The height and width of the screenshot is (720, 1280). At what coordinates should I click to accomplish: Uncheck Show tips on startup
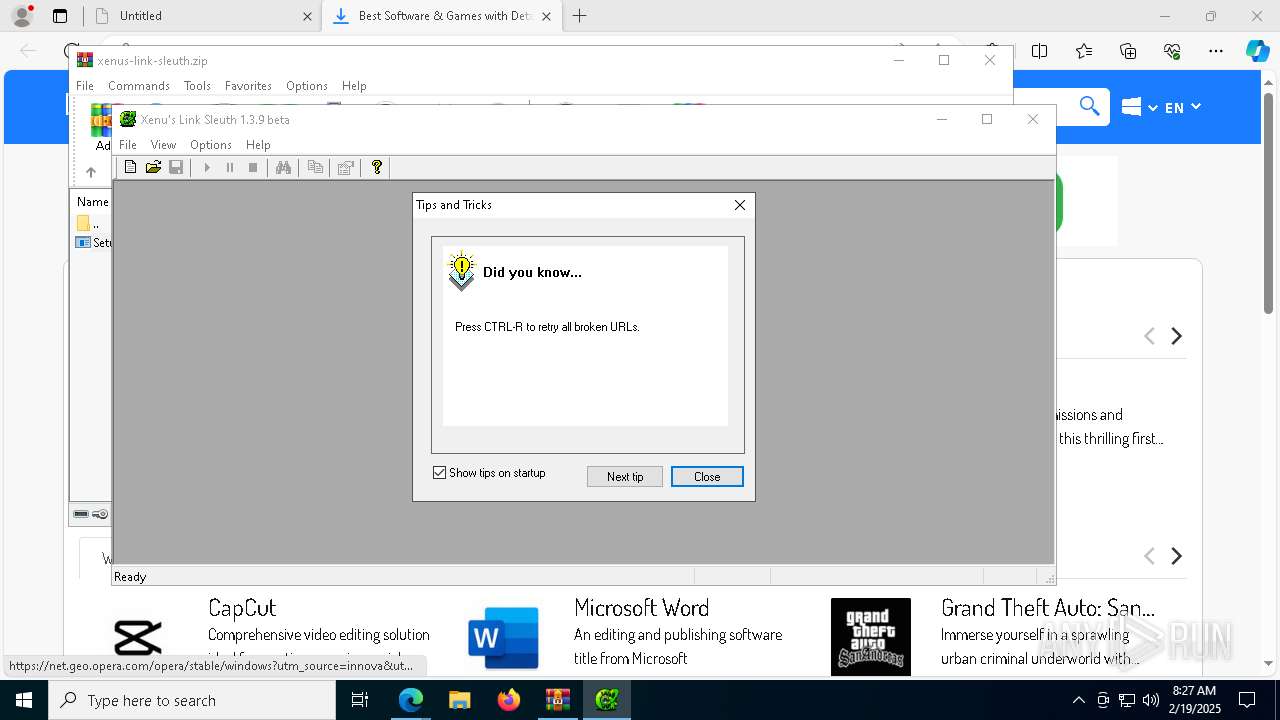point(439,473)
